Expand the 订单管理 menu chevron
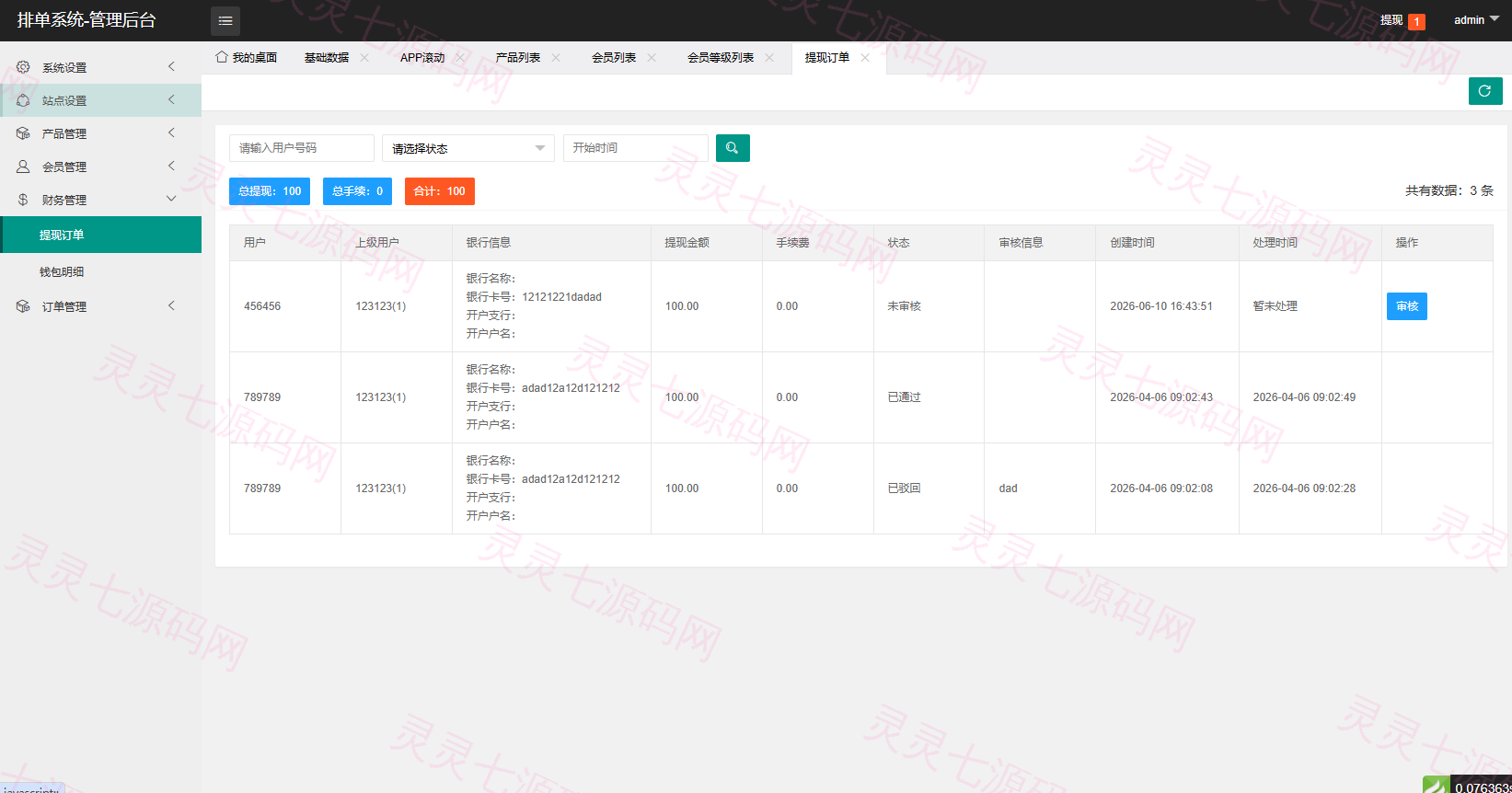The image size is (1512, 793). click(x=171, y=305)
